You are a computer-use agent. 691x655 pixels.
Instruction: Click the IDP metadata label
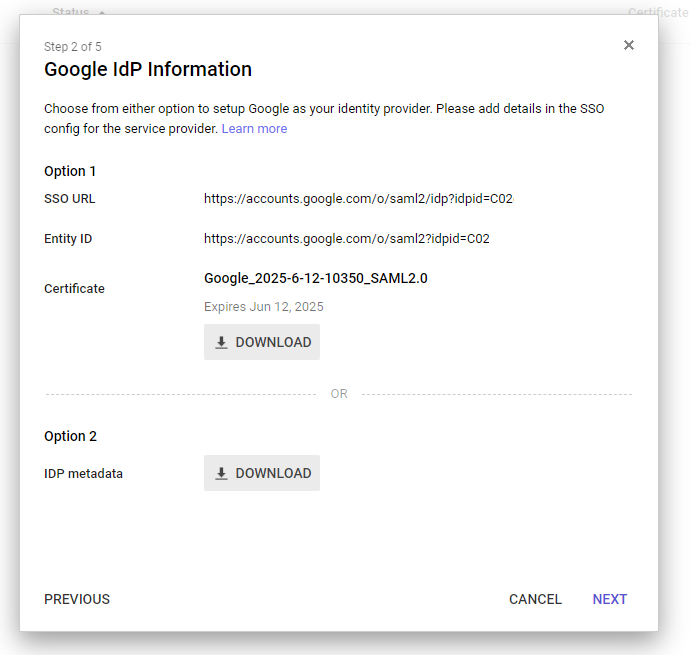click(x=83, y=473)
